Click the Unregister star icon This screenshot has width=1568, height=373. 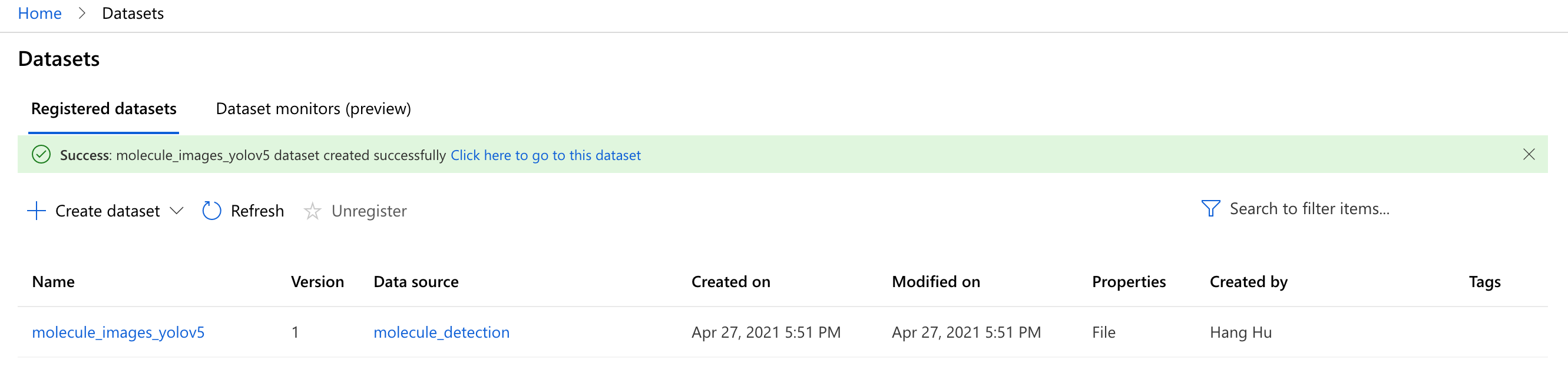(x=312, y=211)
